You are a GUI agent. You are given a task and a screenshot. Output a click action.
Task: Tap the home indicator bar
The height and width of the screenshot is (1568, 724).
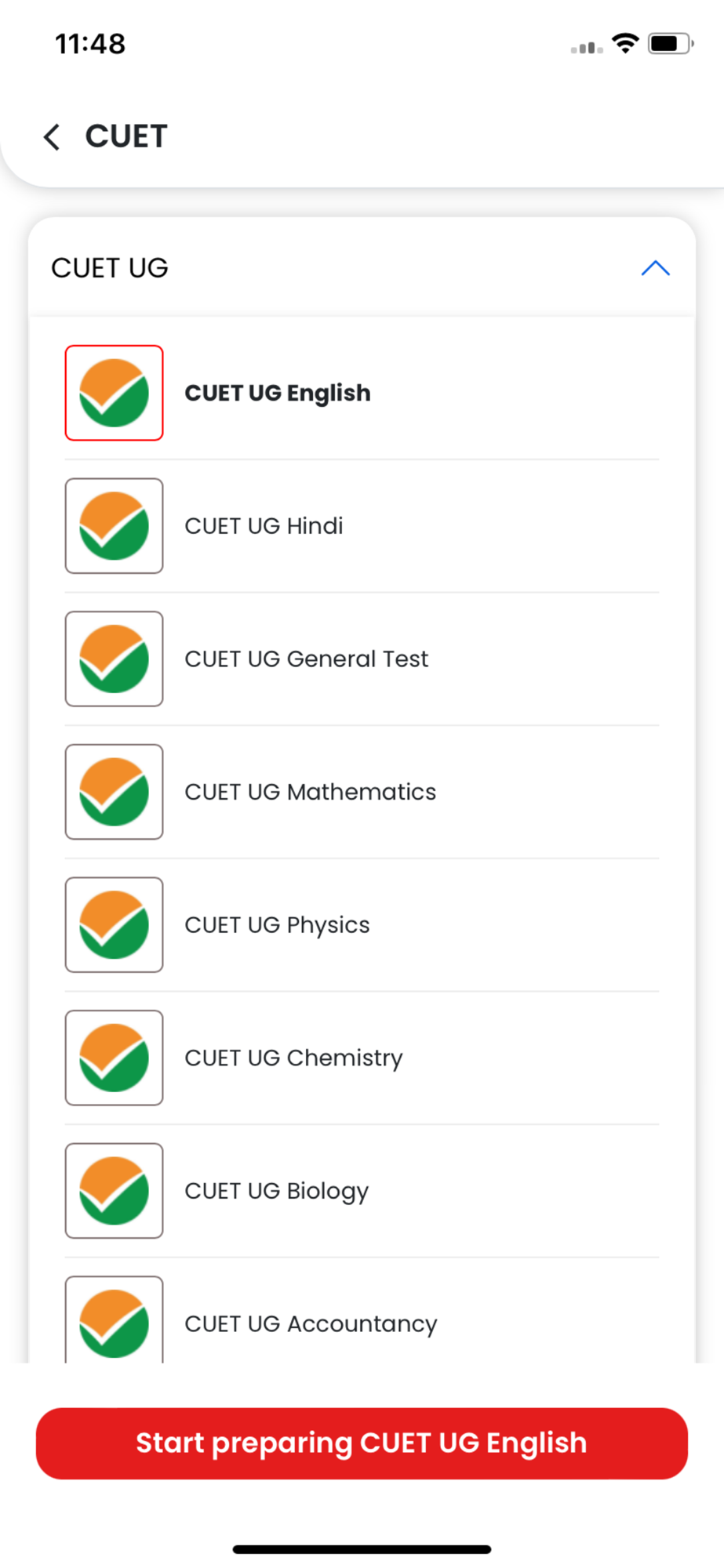[x=362, y=1549]
